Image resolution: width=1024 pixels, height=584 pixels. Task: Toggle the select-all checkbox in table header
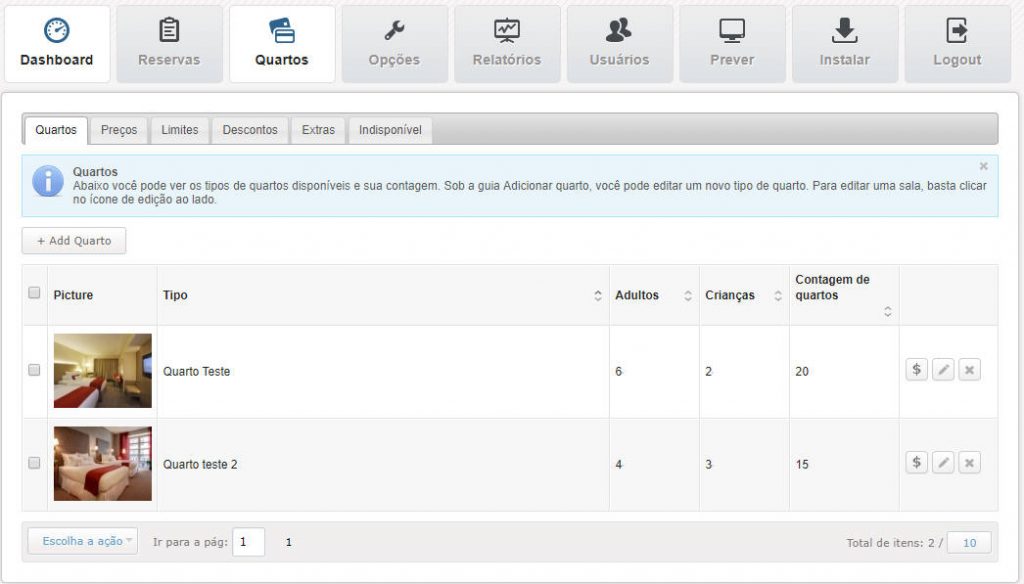34,293
